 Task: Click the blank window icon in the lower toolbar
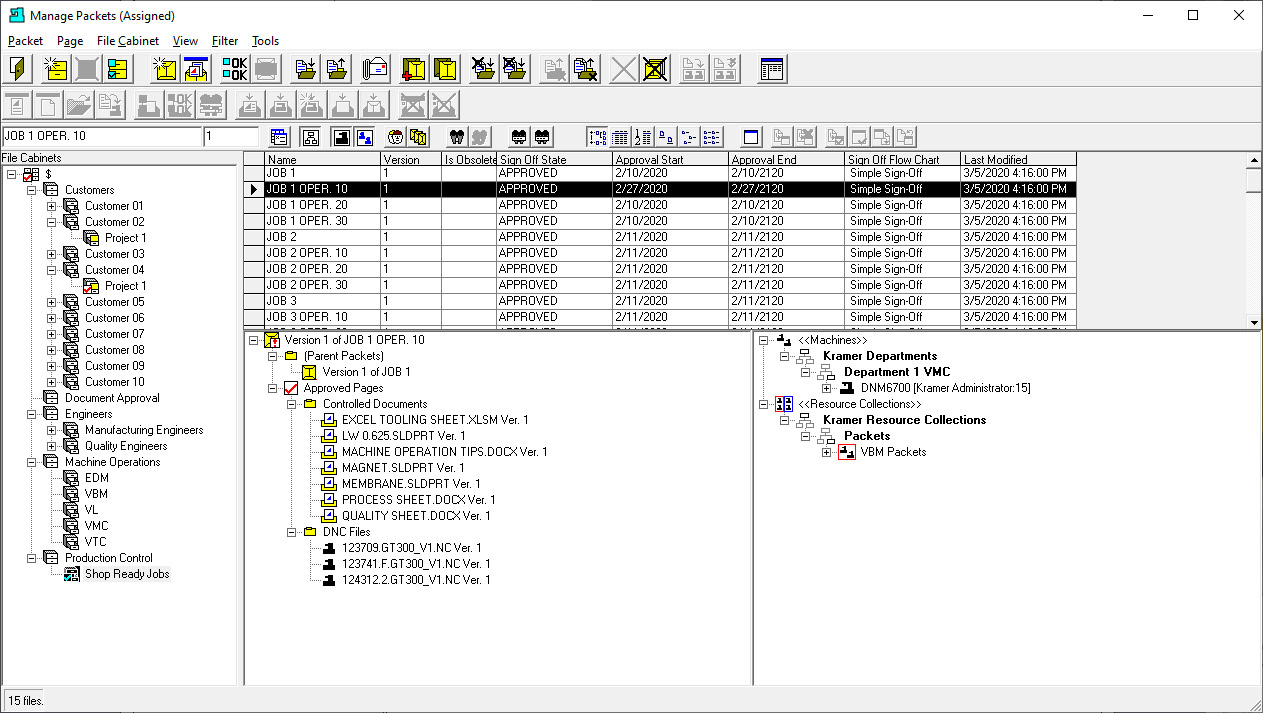tap(752, 137)
